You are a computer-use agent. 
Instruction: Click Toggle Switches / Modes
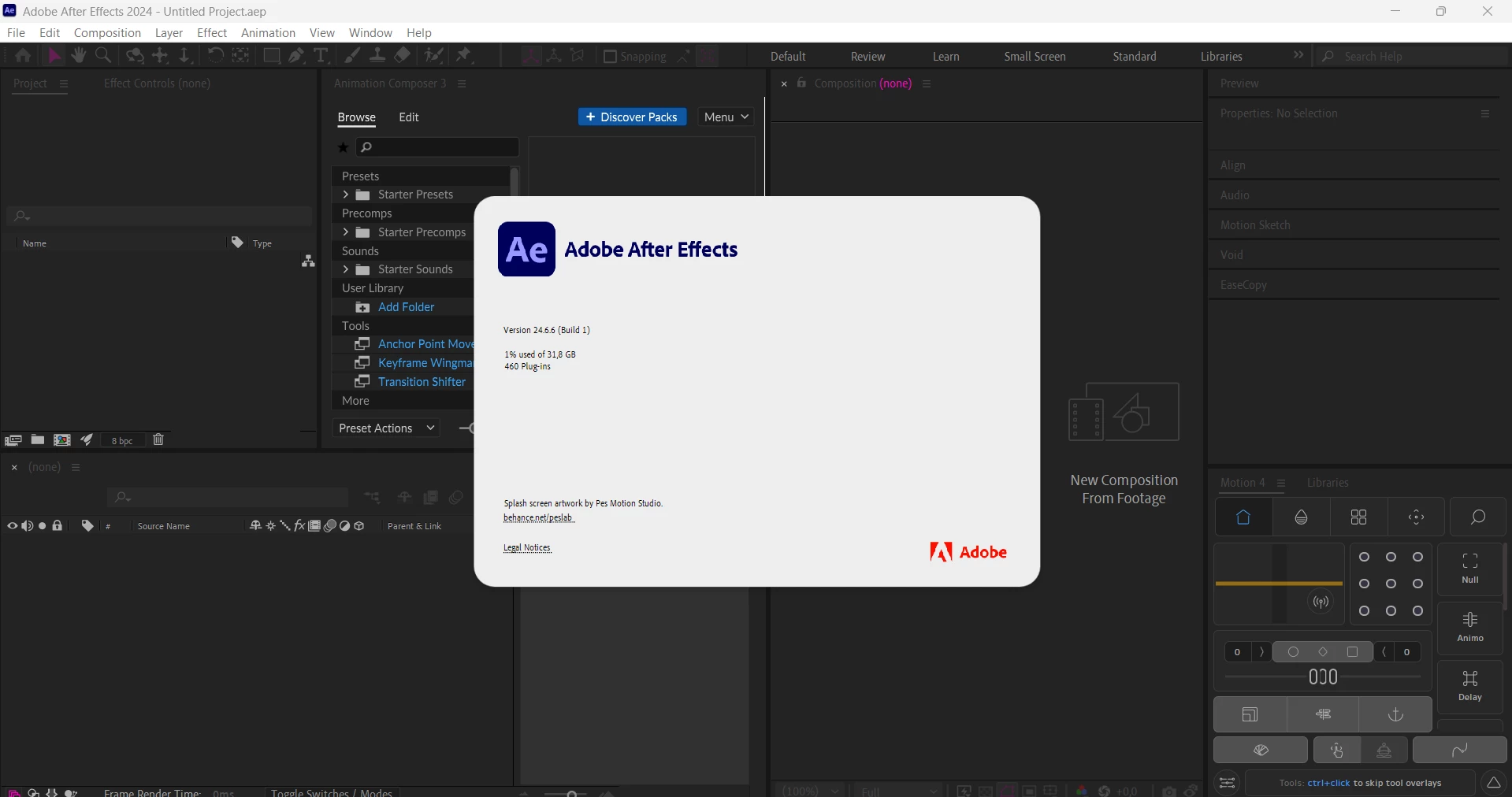[332, 792]
